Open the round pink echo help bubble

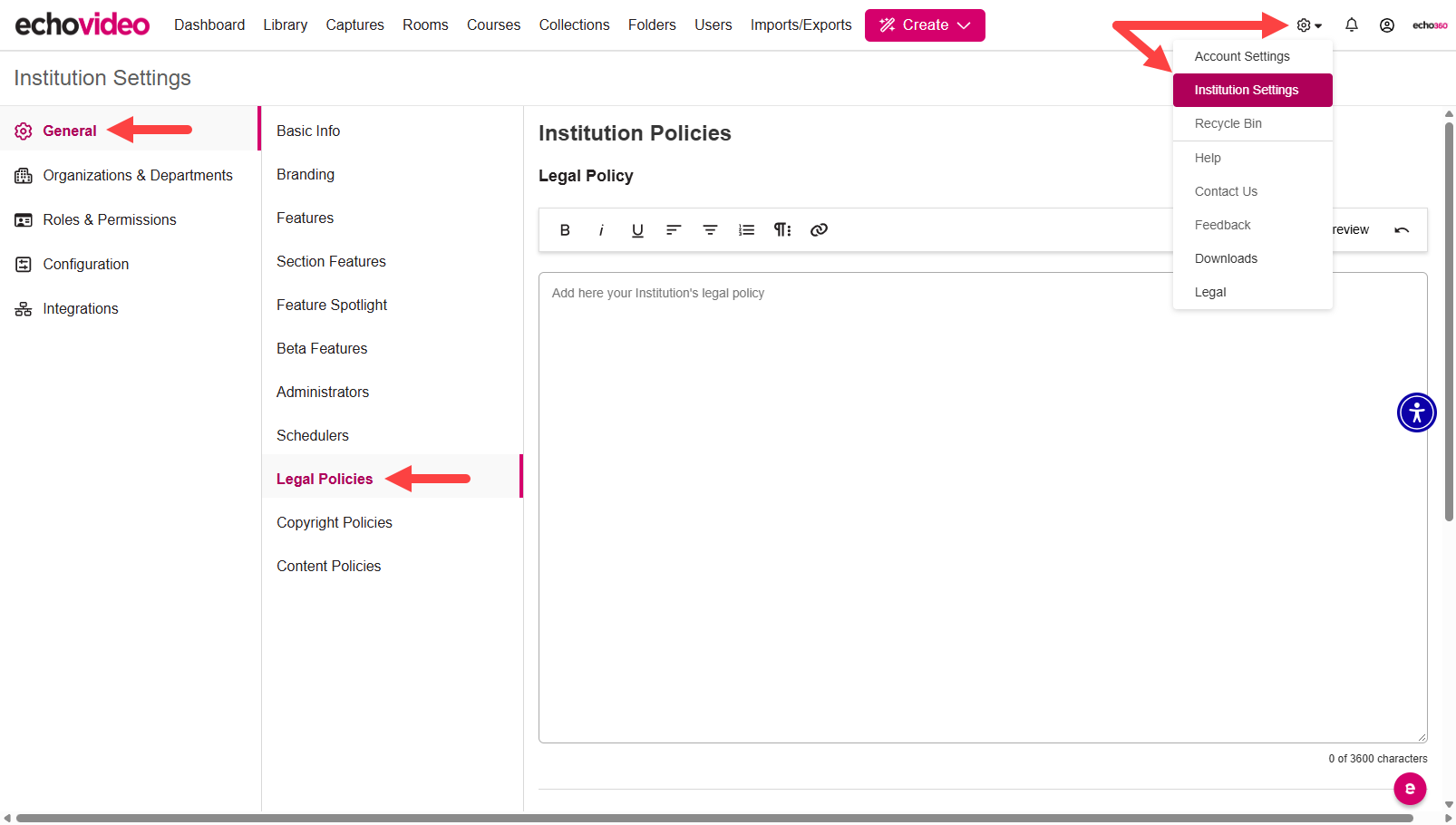[x=1410, y=789]
